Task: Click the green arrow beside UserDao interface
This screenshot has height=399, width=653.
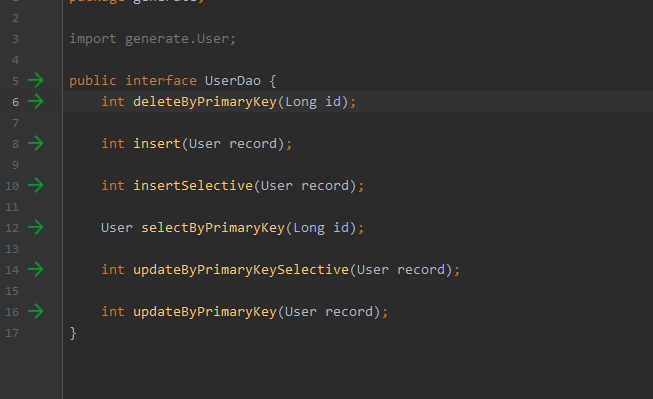Action: coord(36,80)
